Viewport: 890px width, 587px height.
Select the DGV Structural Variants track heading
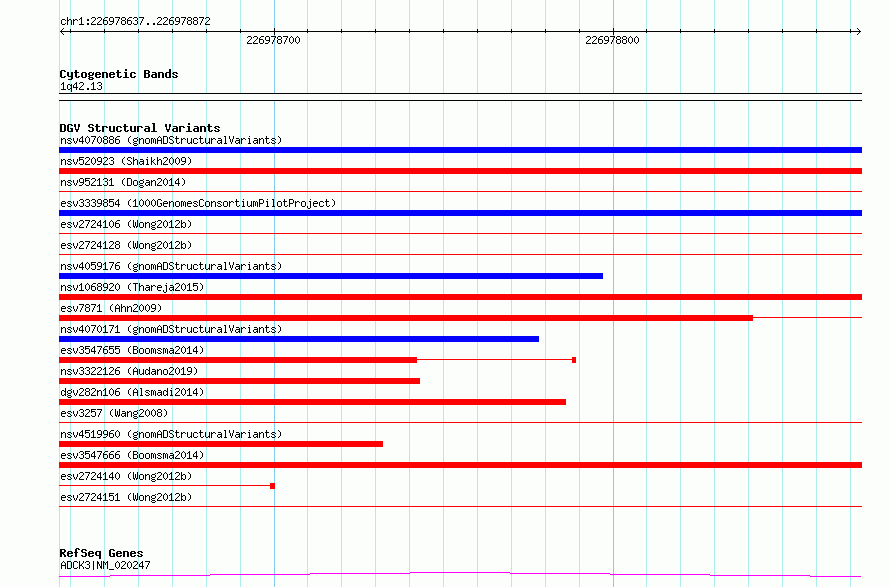(x=140, y=128)
